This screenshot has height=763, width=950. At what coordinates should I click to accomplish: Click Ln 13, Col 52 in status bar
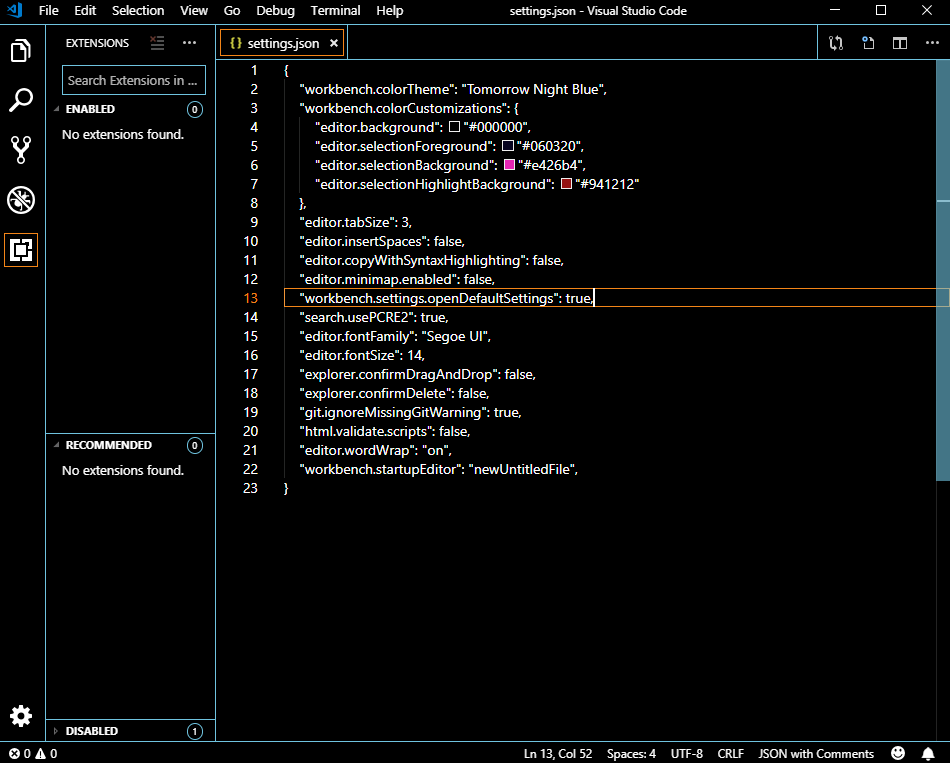(x=558, y=753)
